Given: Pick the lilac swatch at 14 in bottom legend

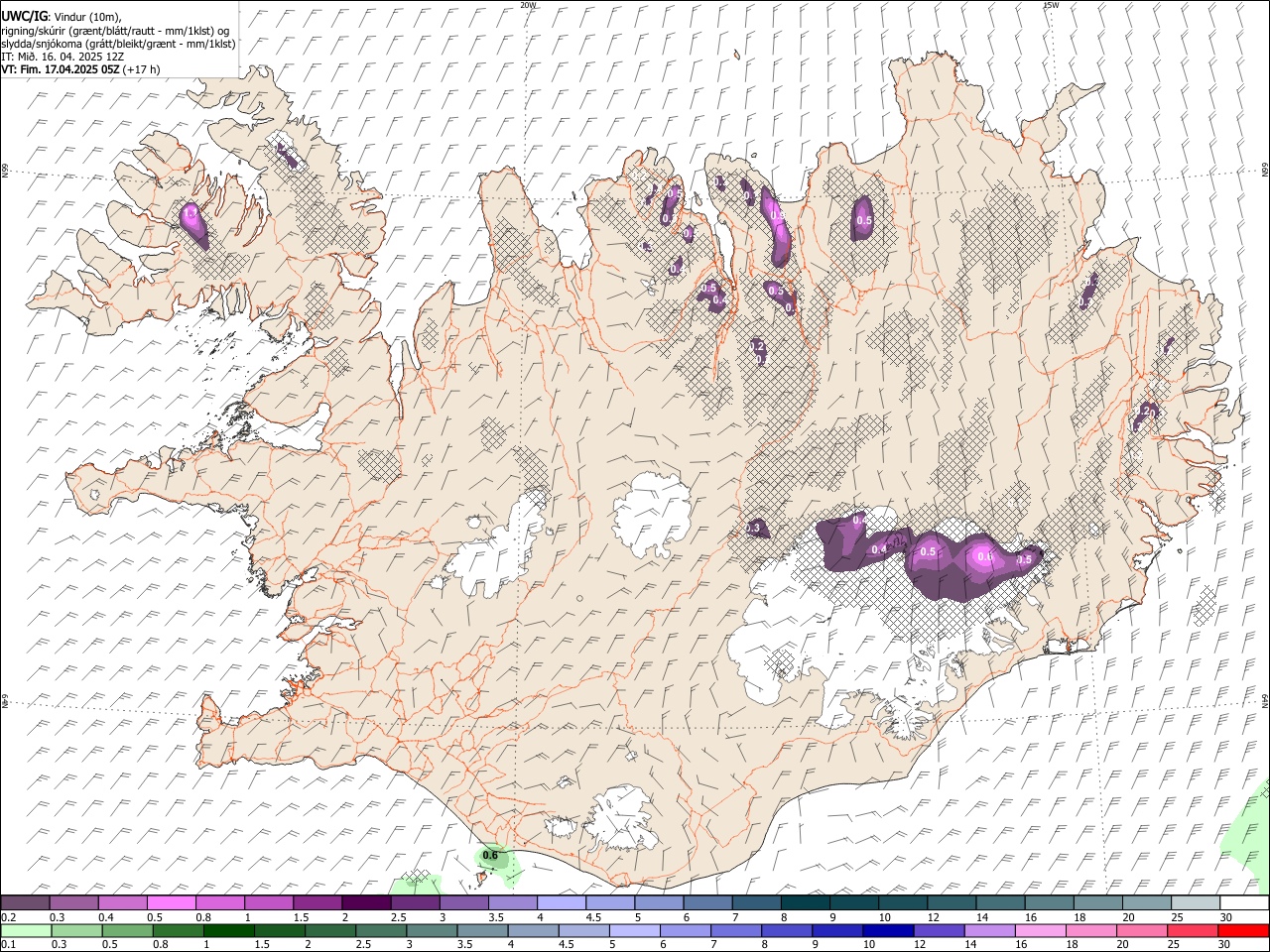Looking at the screenshot, I should click(989, 930).
